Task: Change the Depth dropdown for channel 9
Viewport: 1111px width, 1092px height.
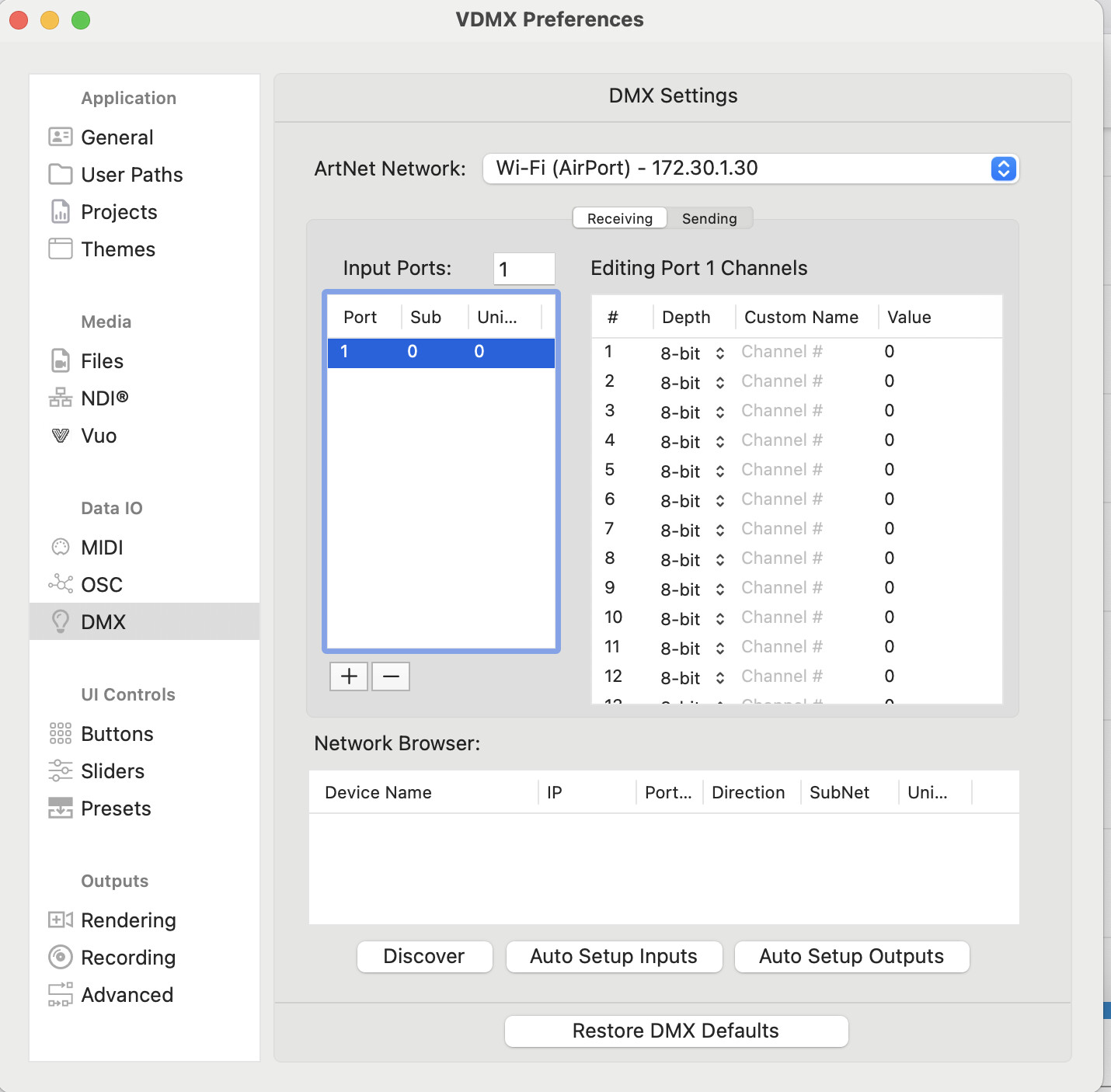Action: pyautogui.click(x=693, y=589)
